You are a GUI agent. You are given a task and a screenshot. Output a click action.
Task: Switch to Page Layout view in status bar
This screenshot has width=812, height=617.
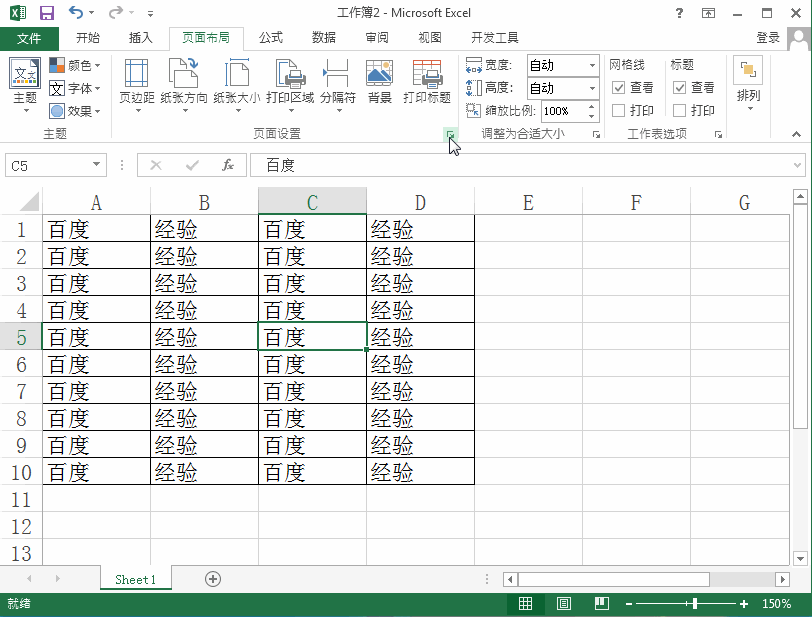[563, 604]
